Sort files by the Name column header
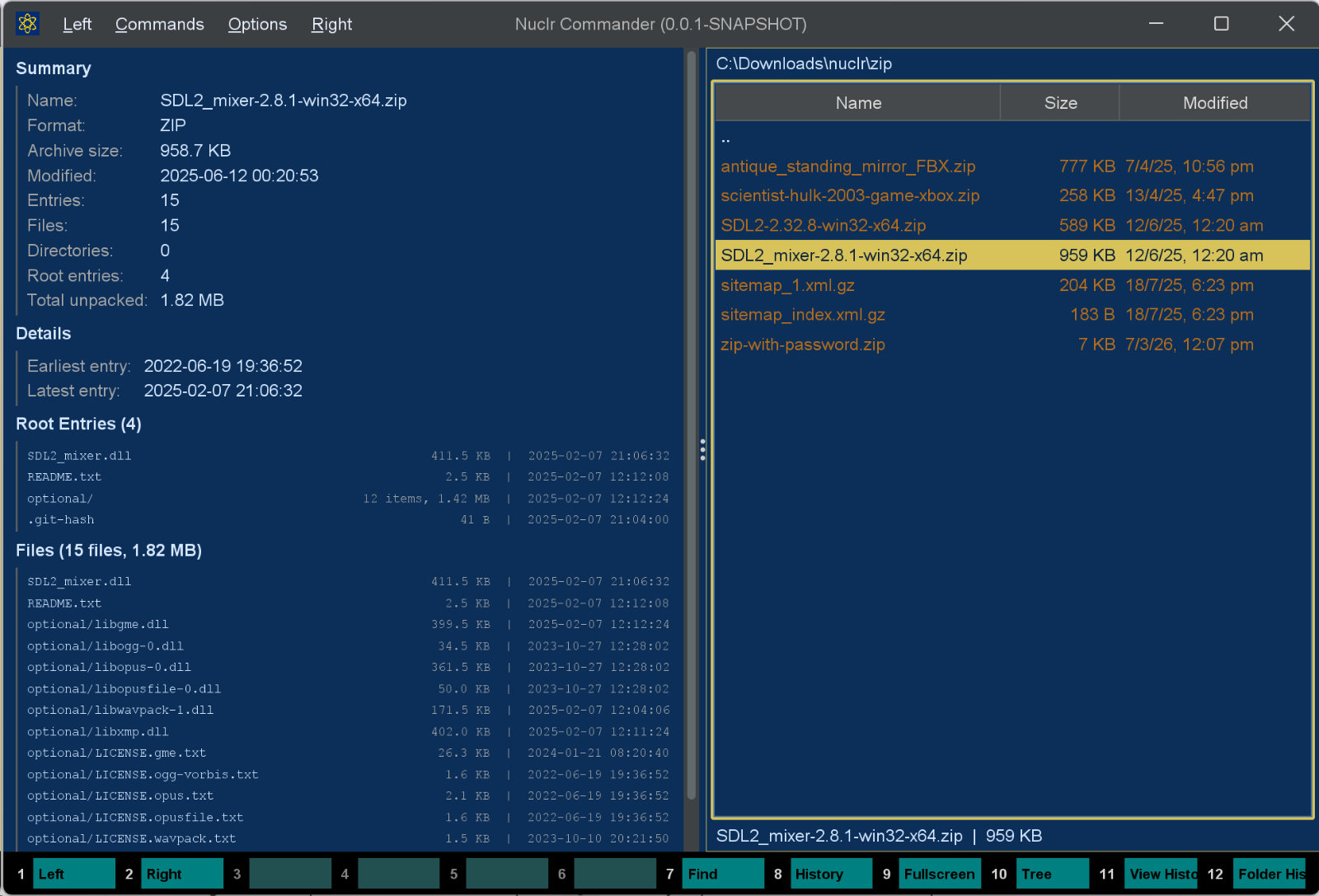Viewport: 1319px width, 896px height. 858,103
